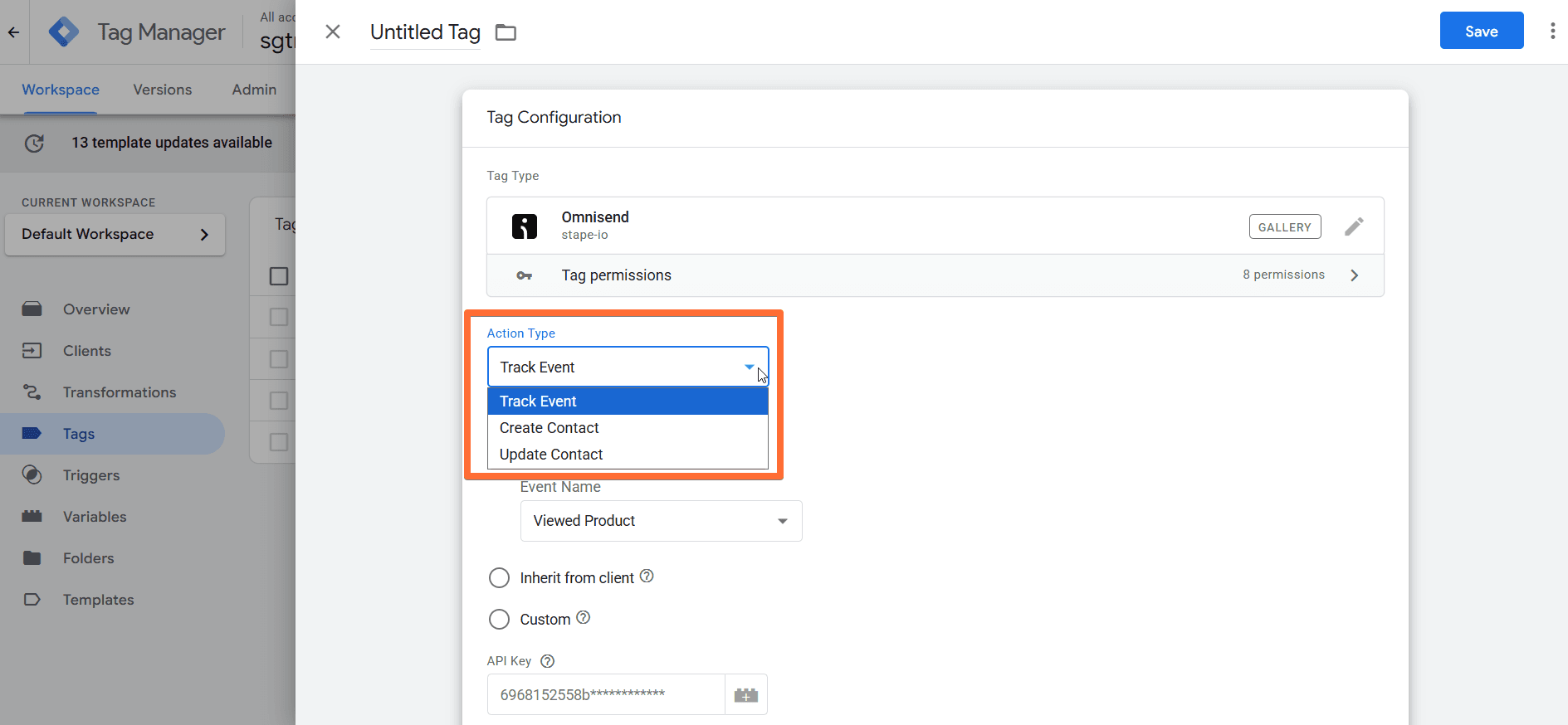Select the Inherit from client radio button
The height and width of the screenshot is (725, 1568).
click(499, 578)
